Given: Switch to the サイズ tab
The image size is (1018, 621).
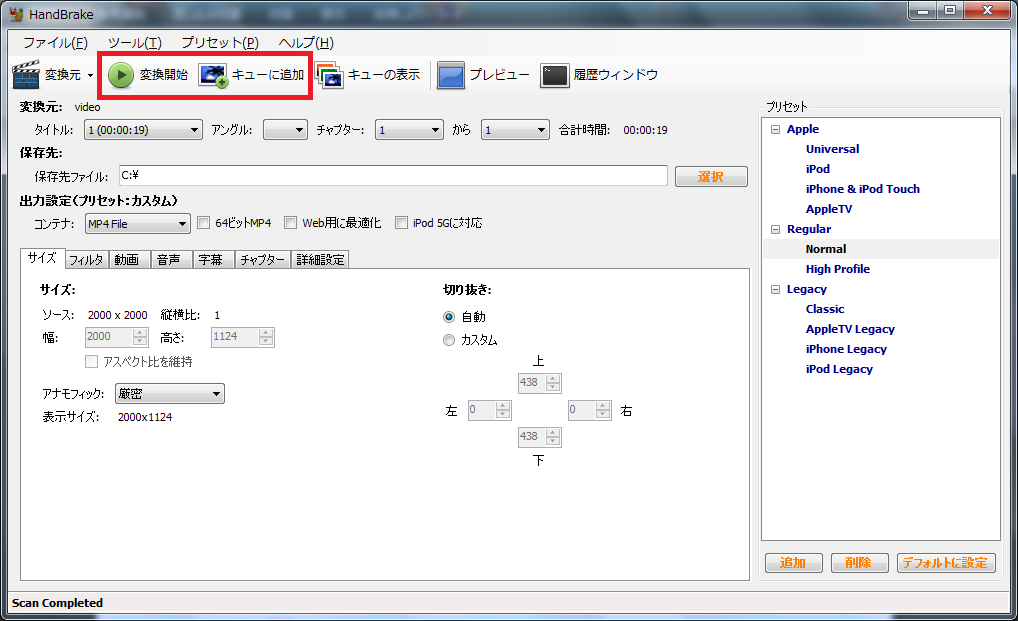Looking at the screenshot, I should point(42,258).
